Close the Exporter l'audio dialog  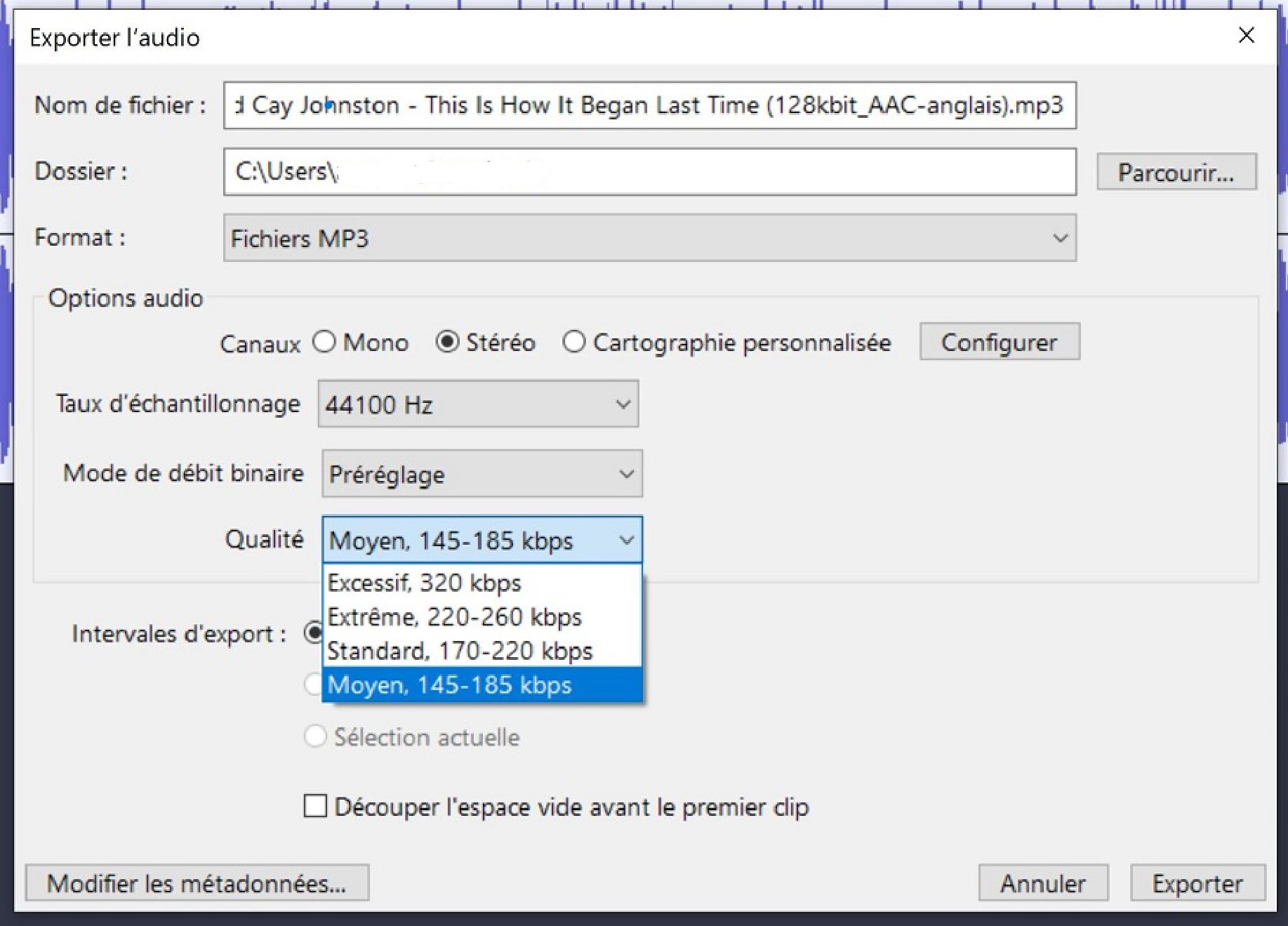(x=1246, y=35)
